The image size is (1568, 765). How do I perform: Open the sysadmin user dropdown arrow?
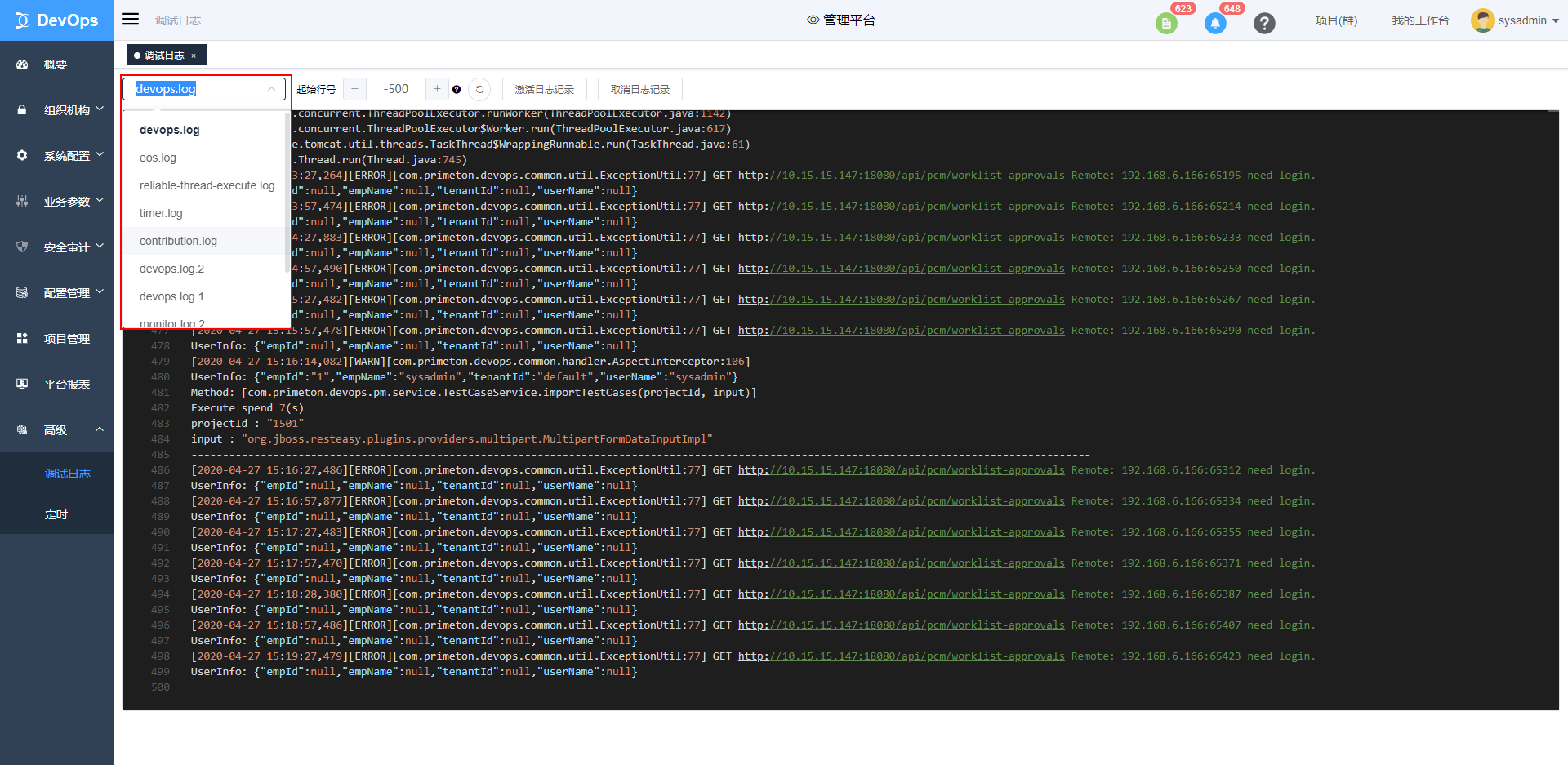pyautogui.click(x=1555, y=21)
